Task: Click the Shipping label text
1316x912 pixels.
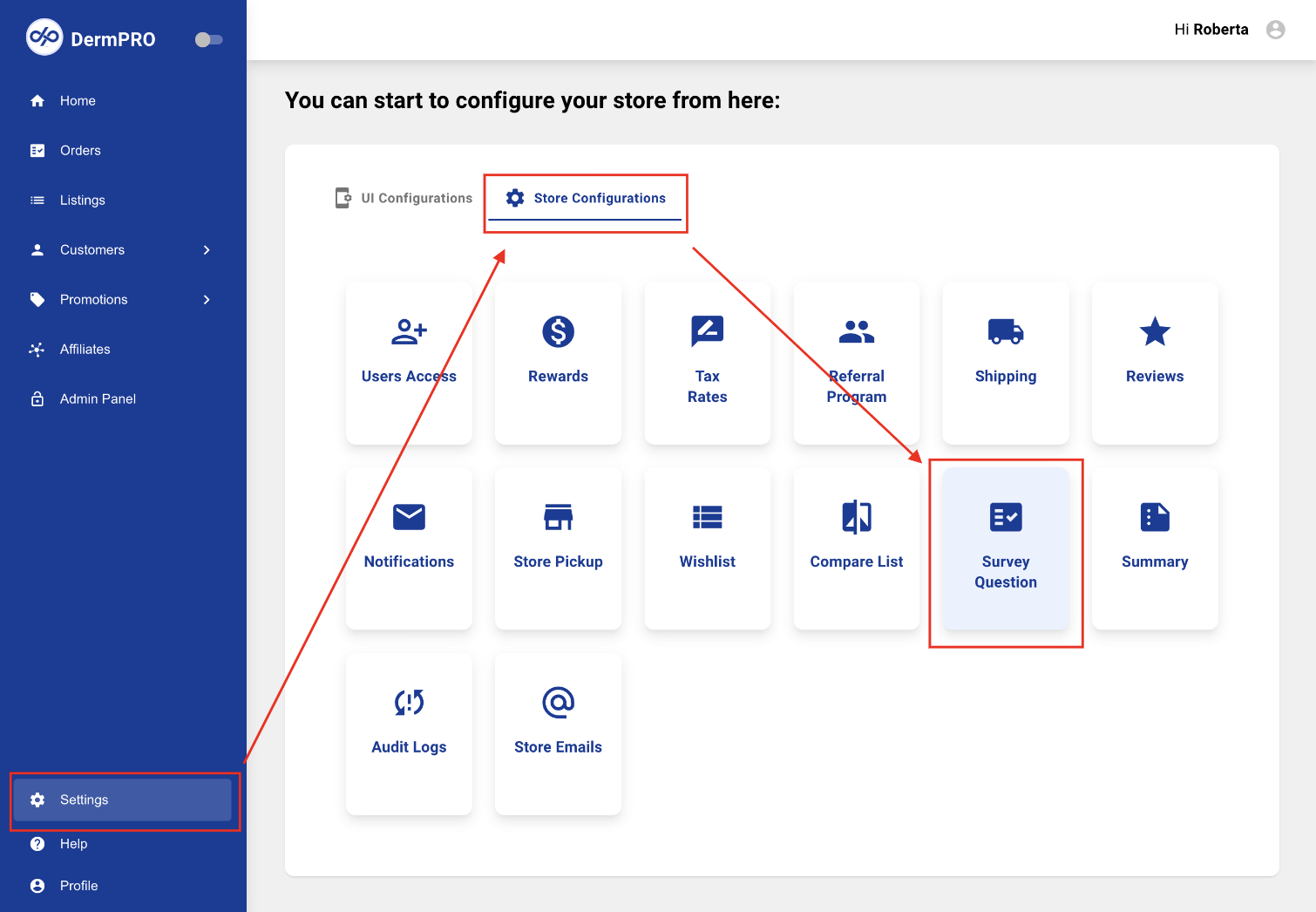Action: [1006, 377]
